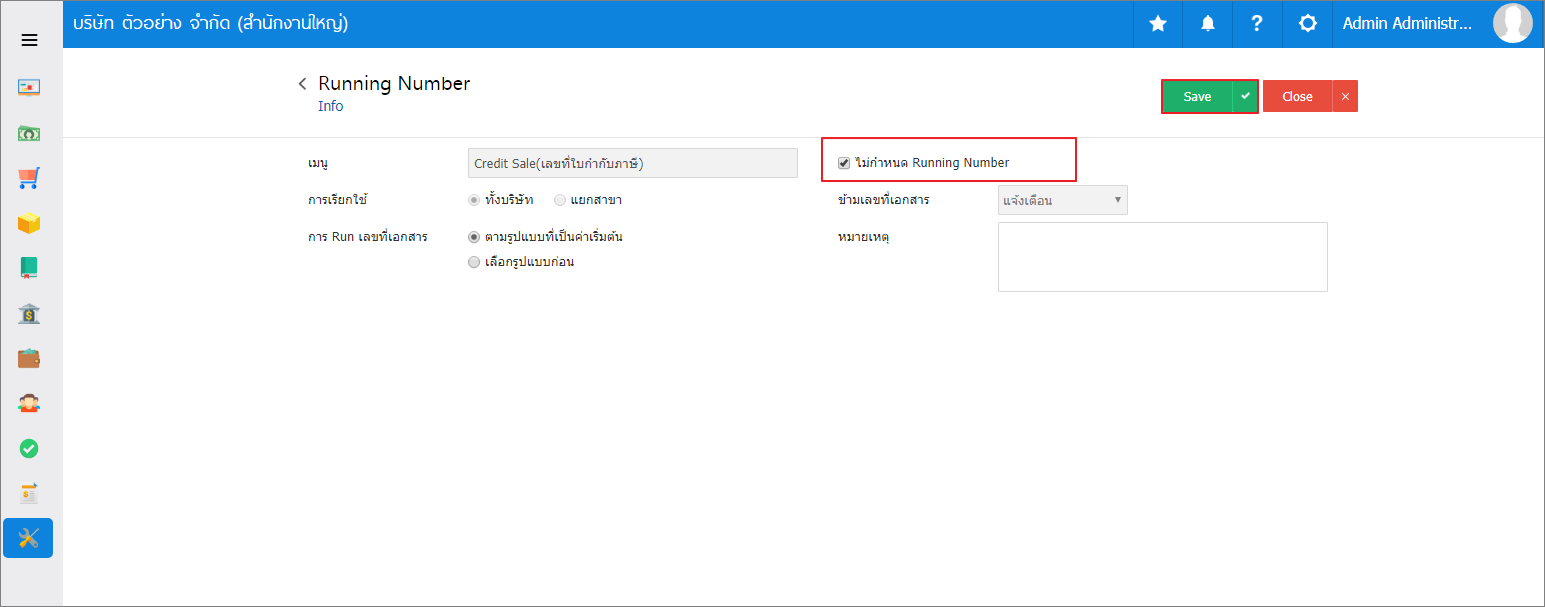Select the ทั้งบริษัท radio button
This screenshot has height=607, width=1545.
click(x=475, y=200)
